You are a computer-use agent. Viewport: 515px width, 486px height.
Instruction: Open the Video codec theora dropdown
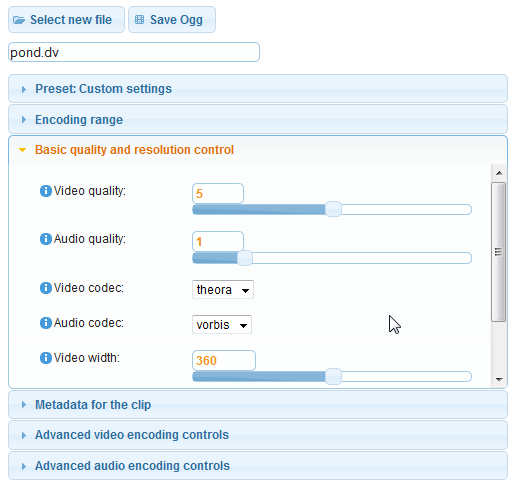[223, 289]
